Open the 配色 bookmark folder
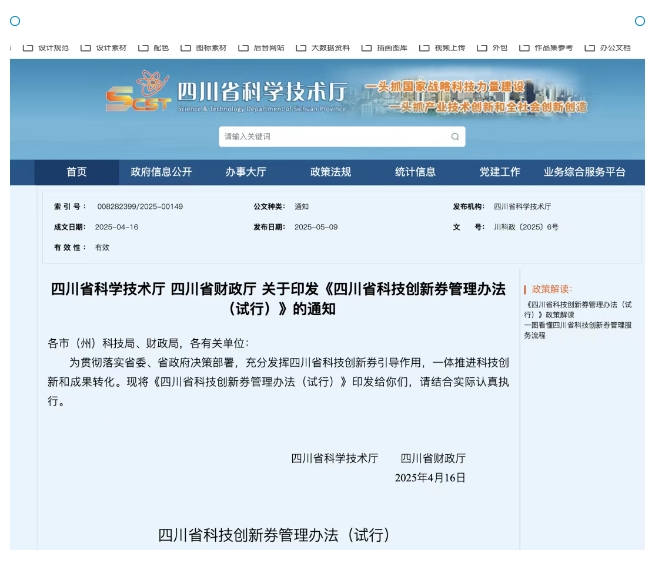 pyautogui.click(x=153, y=48)
